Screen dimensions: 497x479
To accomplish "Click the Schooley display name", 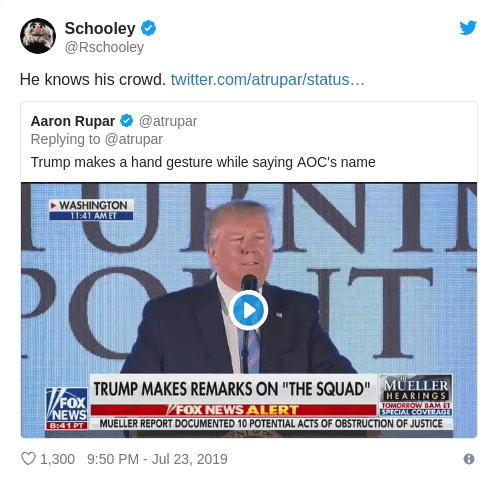I will (x=100, y=28).
